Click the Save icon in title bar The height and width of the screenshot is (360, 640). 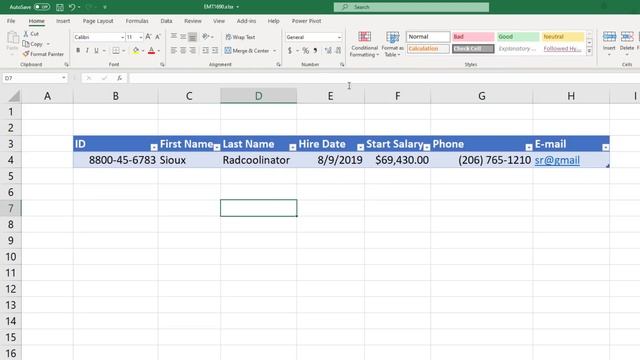[60, 7]
